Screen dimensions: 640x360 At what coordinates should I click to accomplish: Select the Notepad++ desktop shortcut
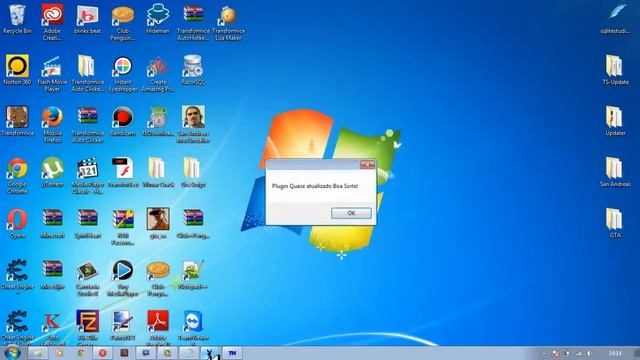click(193, 275)
